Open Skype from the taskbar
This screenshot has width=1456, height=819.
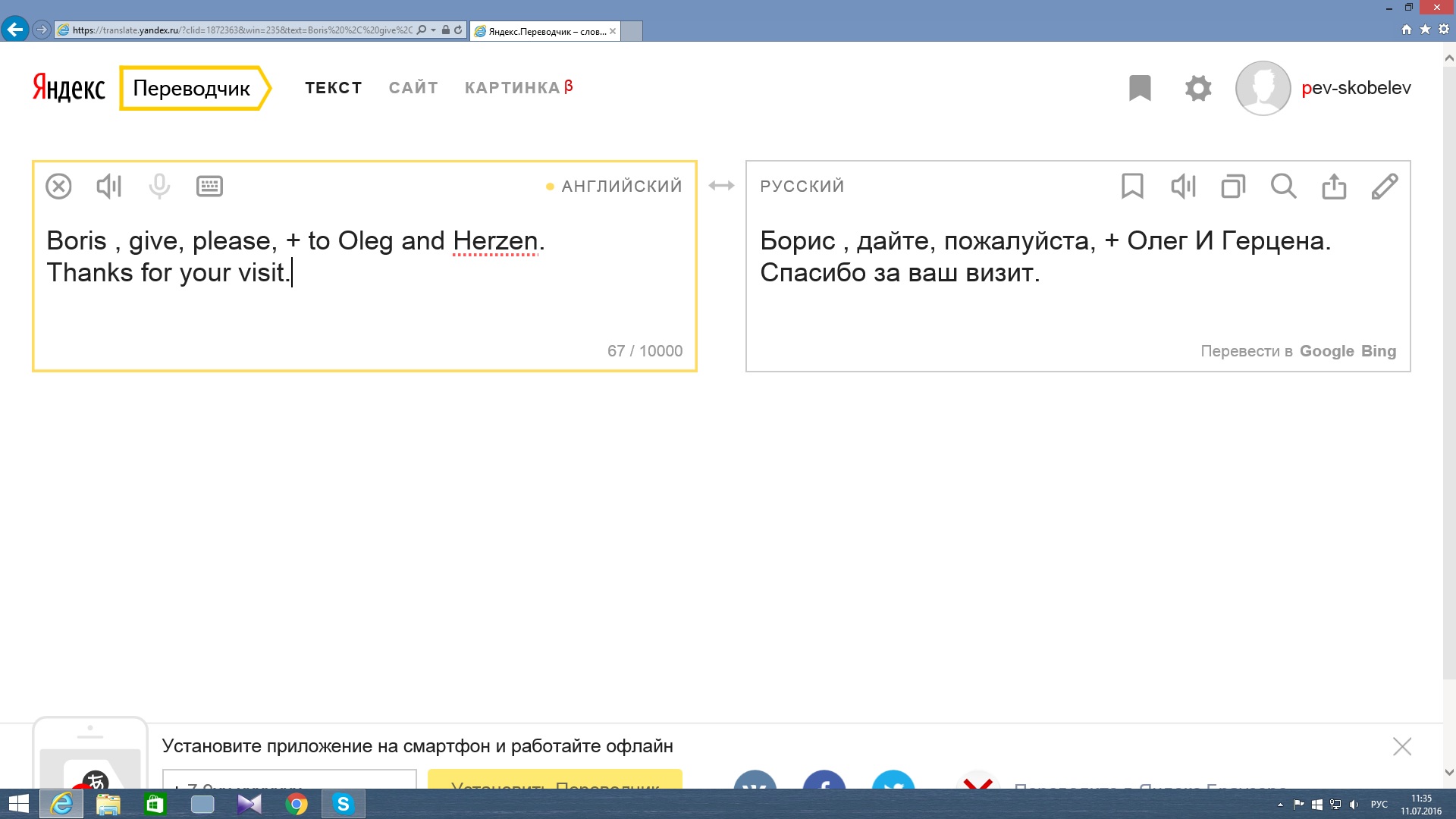[343, 804]
